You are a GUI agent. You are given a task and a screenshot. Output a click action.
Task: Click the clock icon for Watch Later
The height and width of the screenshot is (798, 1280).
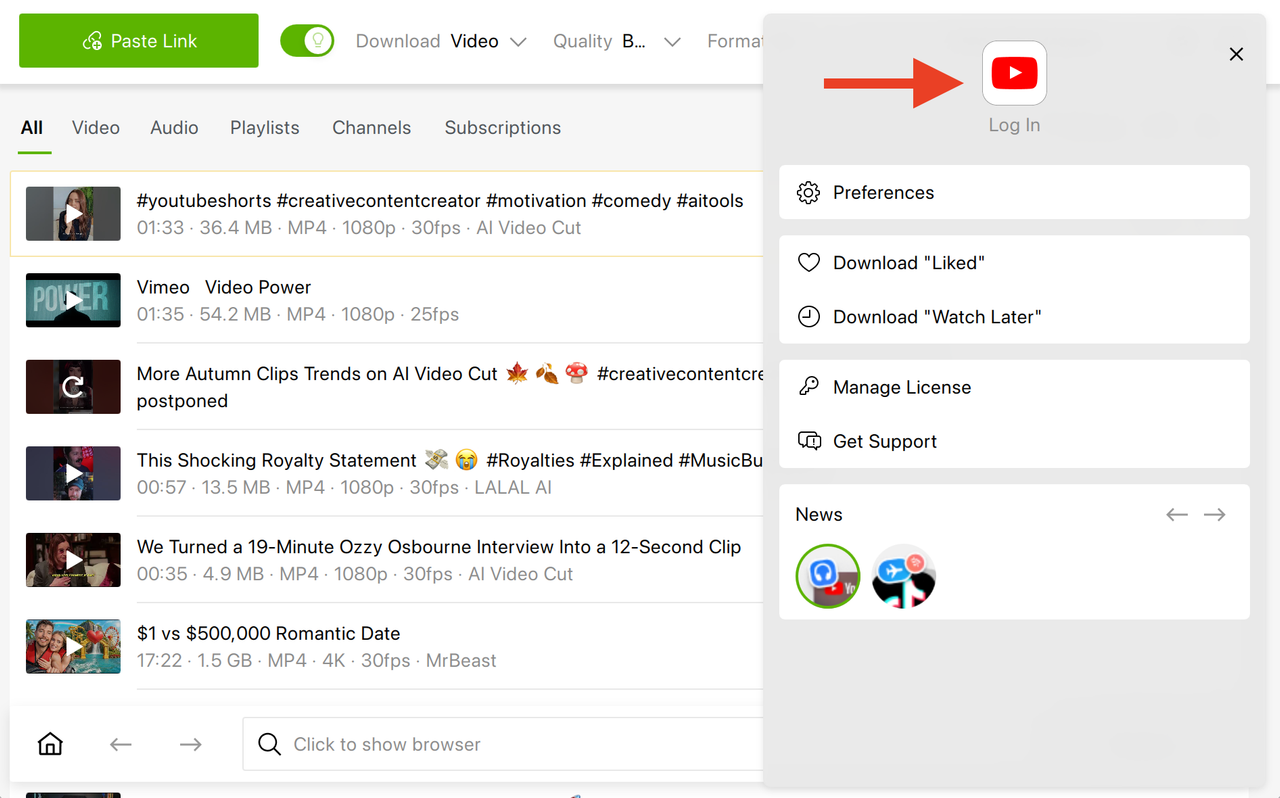coord(808,317)
